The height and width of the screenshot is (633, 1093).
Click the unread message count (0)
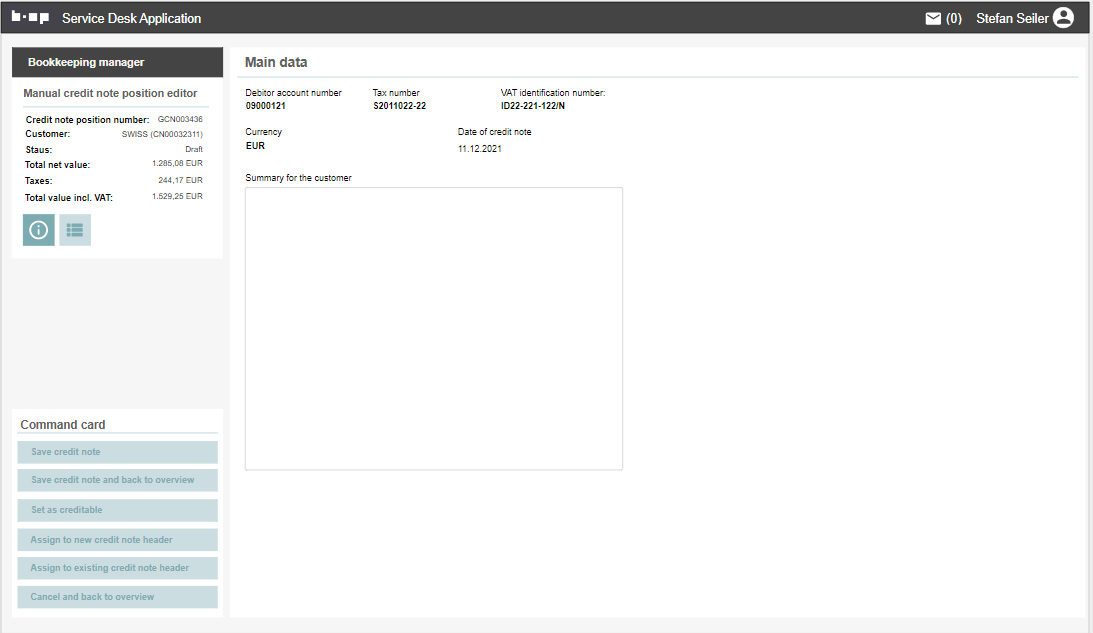[954, 18]
